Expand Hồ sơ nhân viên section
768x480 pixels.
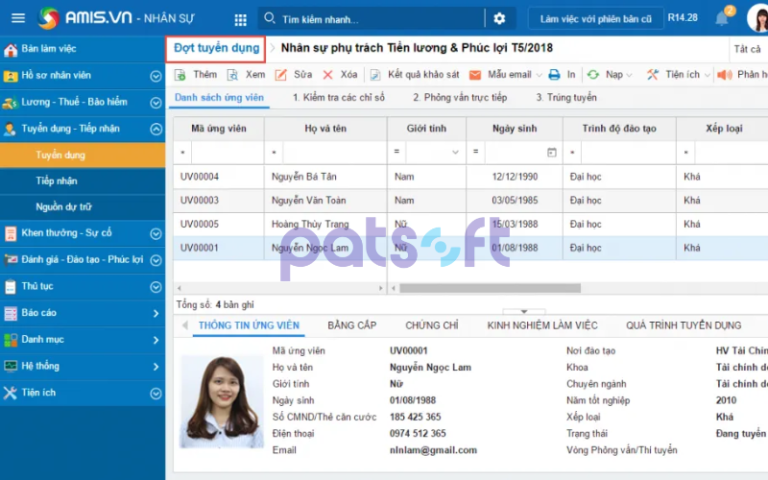coord(156,76)
